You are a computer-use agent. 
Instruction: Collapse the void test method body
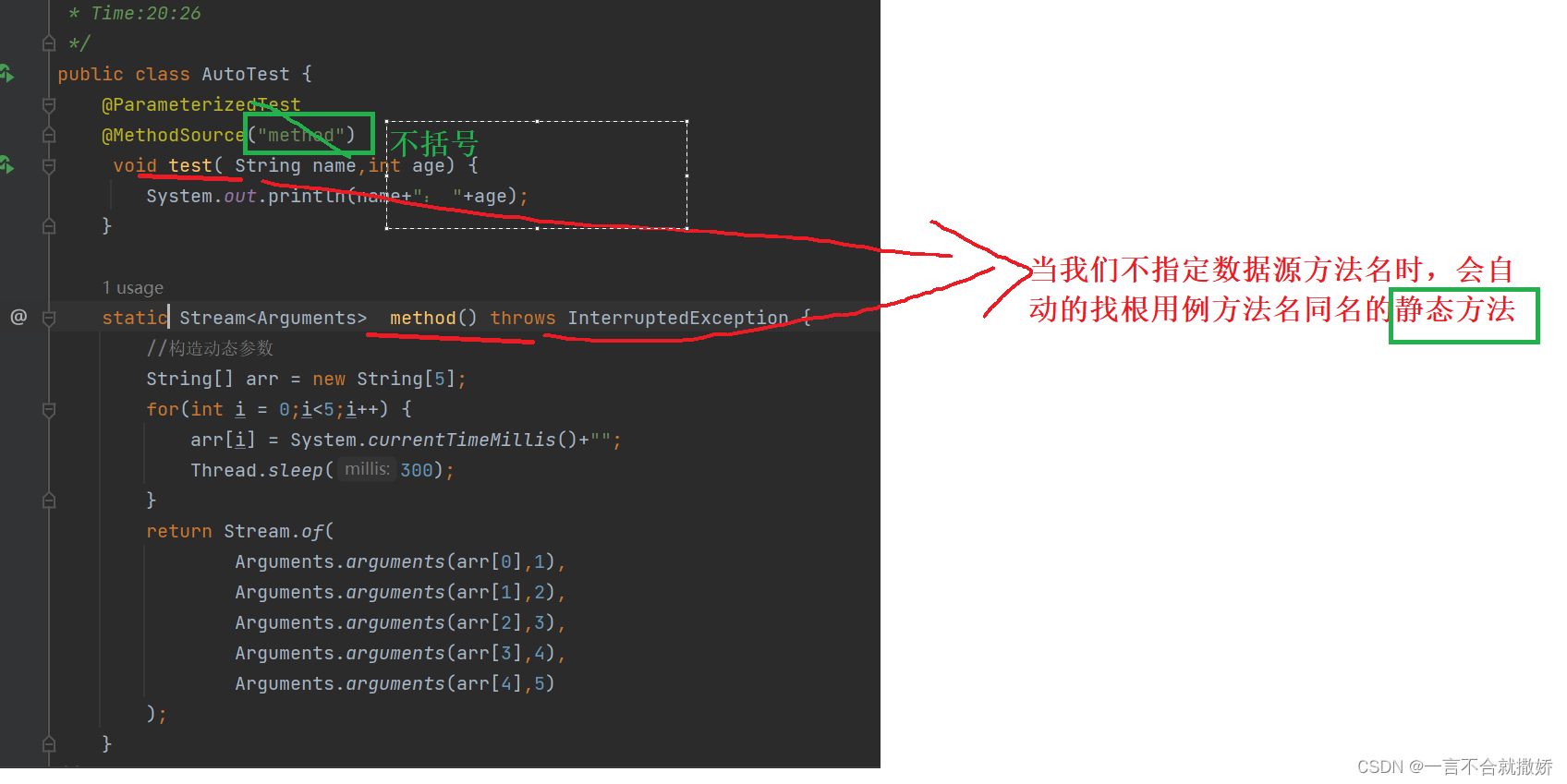49,165
